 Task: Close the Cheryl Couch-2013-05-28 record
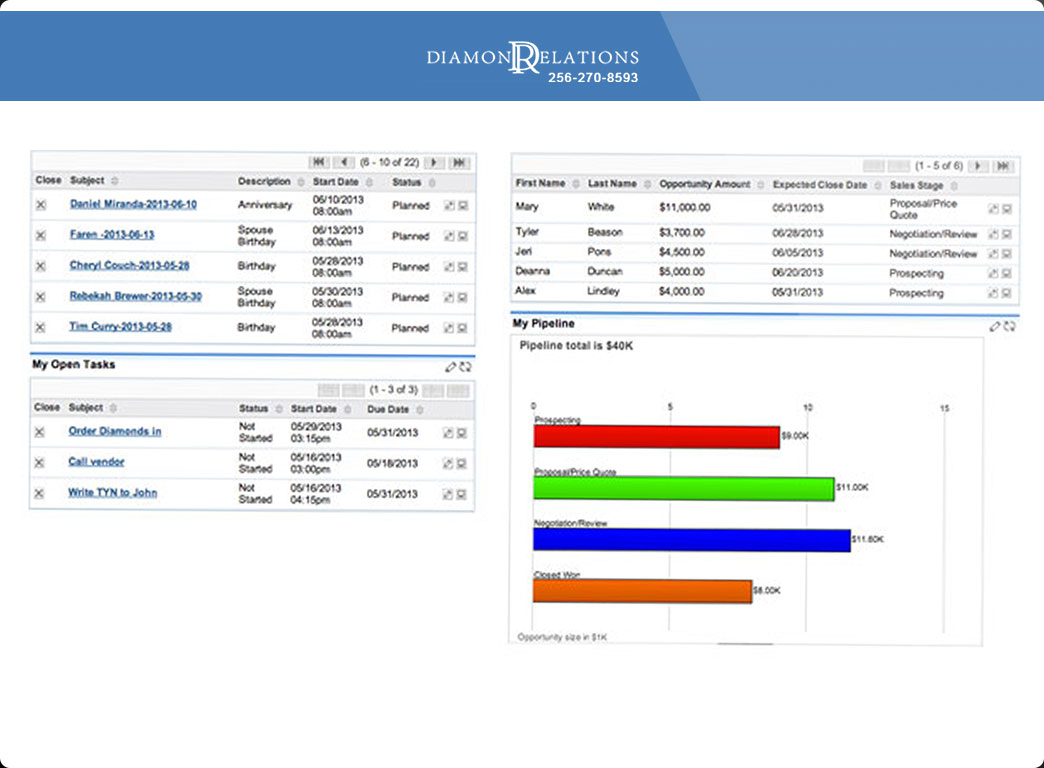(41, 266)
